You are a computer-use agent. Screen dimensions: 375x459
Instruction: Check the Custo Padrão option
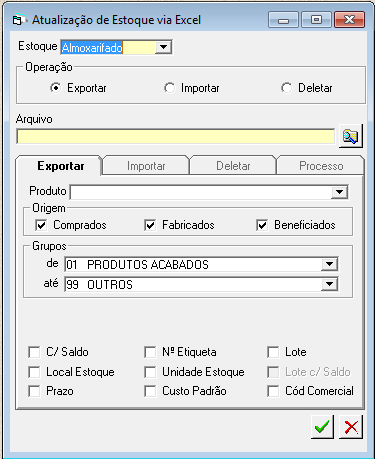[x=150, y=391]
